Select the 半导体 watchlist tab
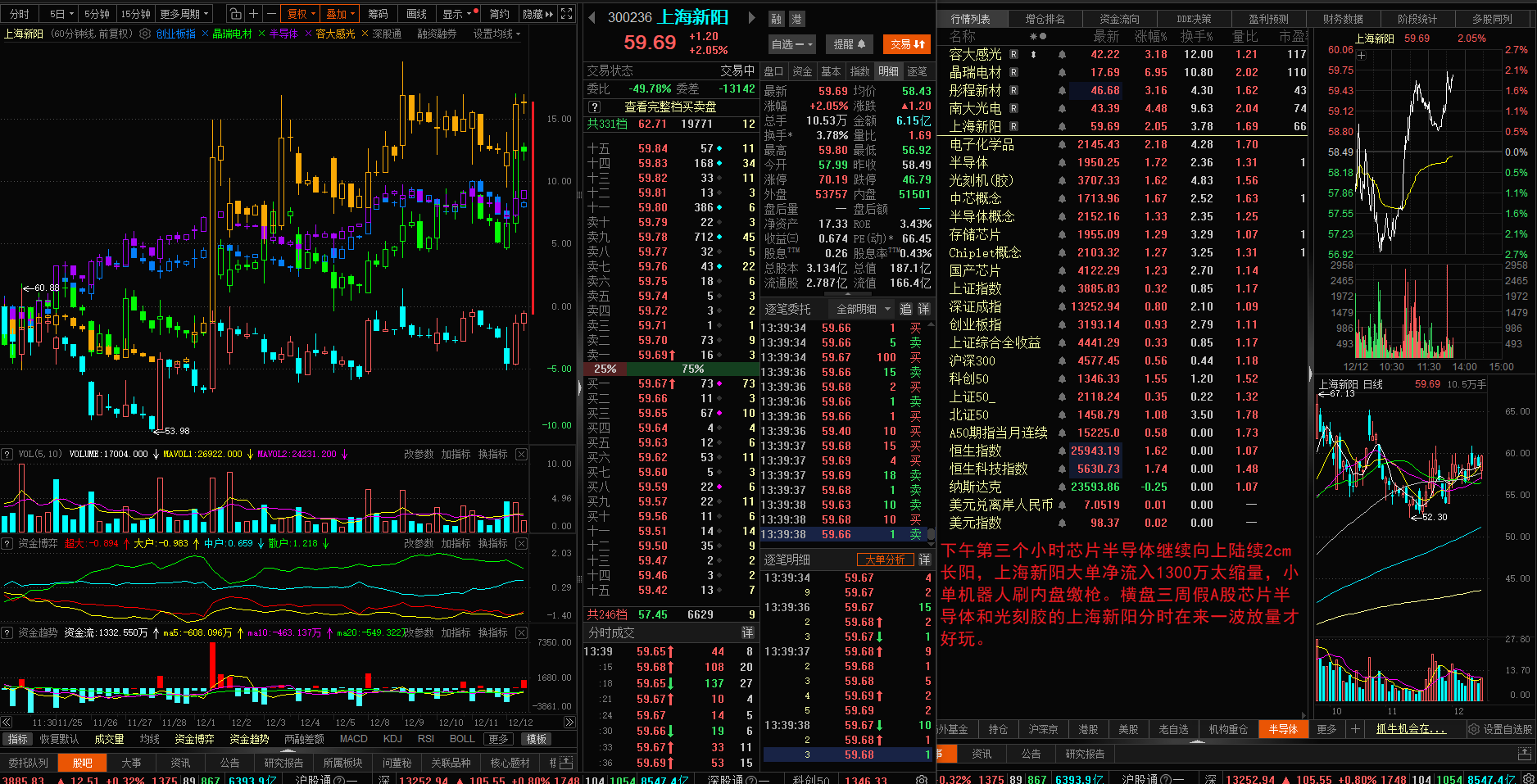The height and width of the screenshot is (784, 1537). (x=1283, y=729)
